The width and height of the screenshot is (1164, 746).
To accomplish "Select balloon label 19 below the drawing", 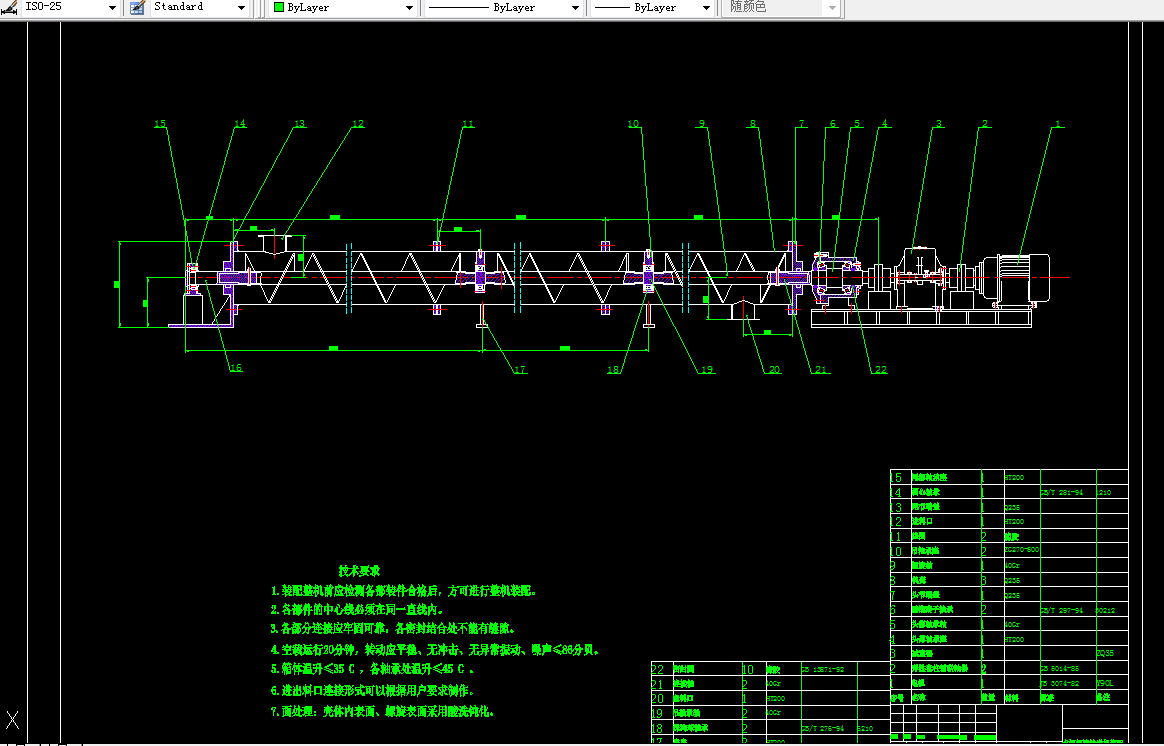I will point(707,370).
